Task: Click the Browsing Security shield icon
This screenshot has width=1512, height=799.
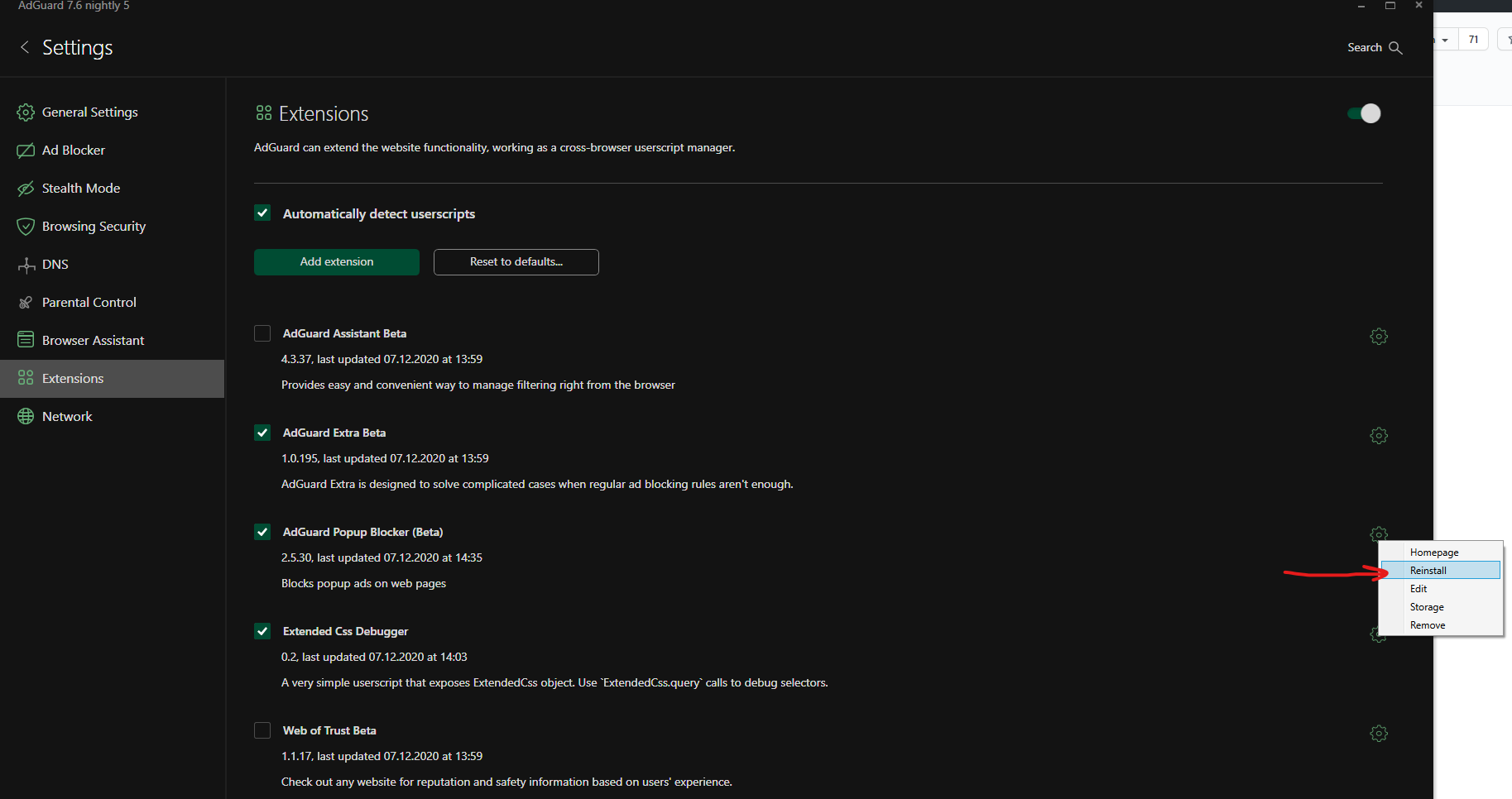Action: click(26, 227)
